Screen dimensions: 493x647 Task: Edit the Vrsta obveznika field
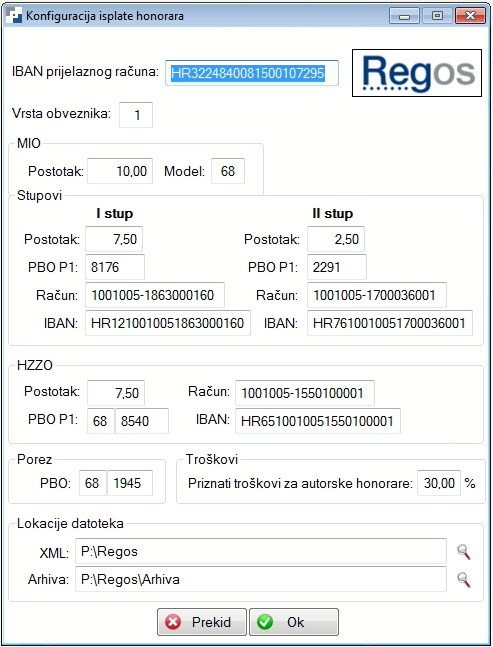pyautogui.click(x=136, y=115)
